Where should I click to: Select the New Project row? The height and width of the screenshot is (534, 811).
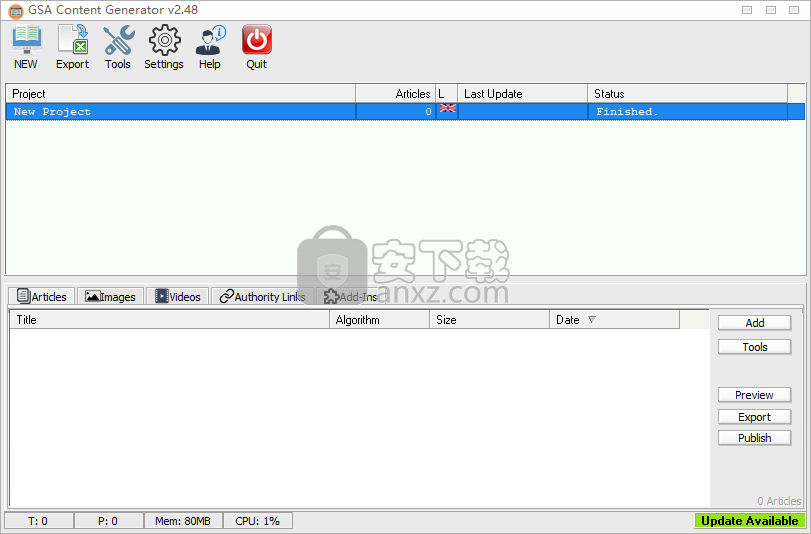tap(405, 112)
